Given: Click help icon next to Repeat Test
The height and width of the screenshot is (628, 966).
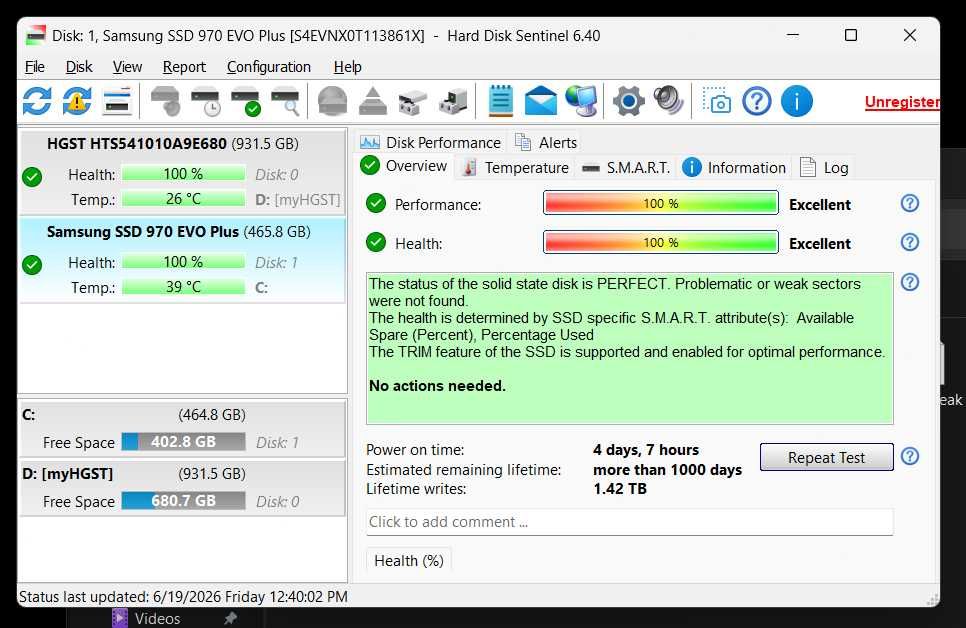Looking at the screenshot, I should 909,456.
